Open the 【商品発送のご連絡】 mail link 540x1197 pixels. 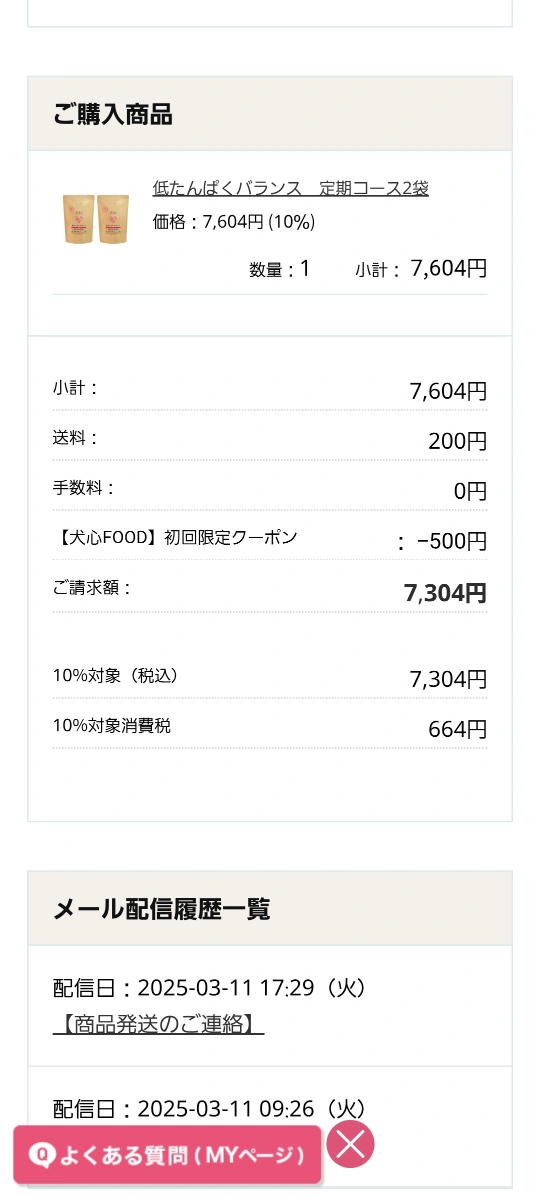pos(158,1024)
